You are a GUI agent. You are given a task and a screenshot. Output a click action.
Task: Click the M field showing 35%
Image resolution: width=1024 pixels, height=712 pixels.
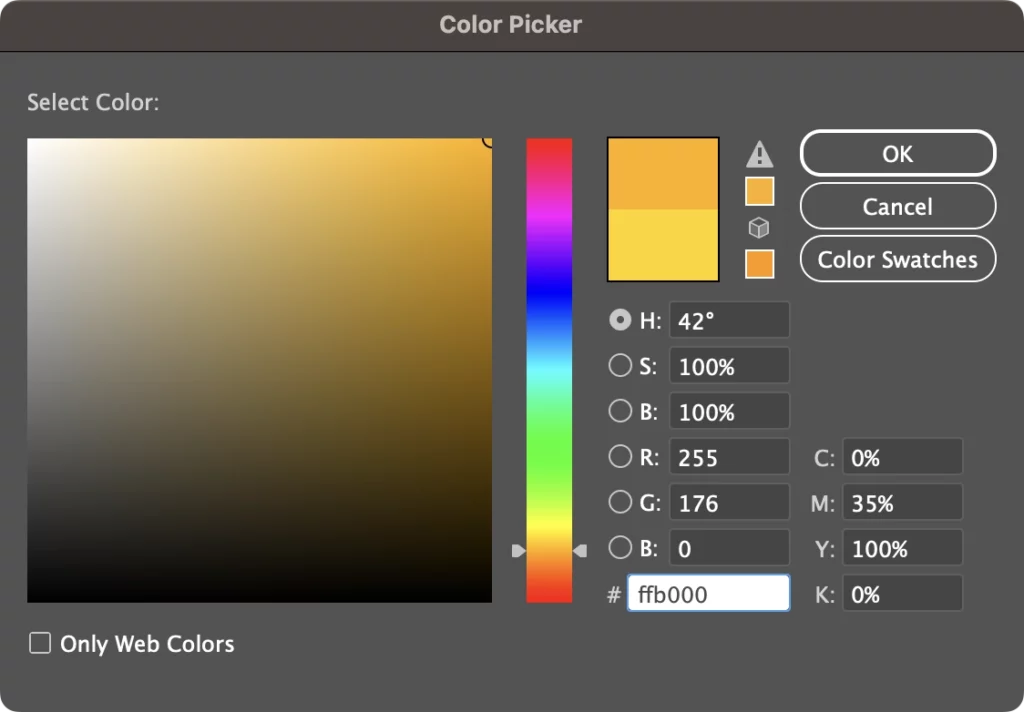902,502
